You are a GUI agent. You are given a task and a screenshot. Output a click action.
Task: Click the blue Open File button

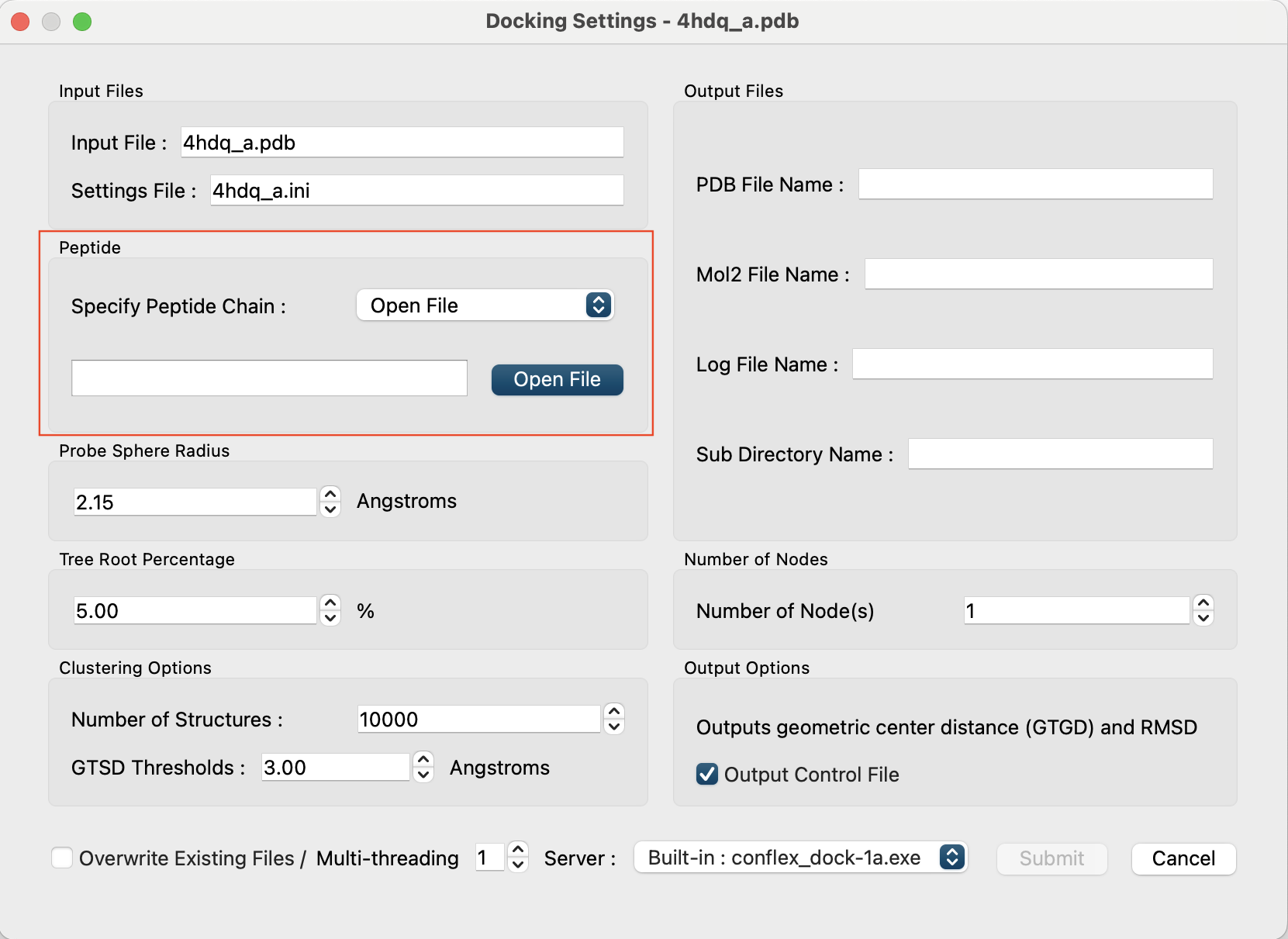point(557,380)
